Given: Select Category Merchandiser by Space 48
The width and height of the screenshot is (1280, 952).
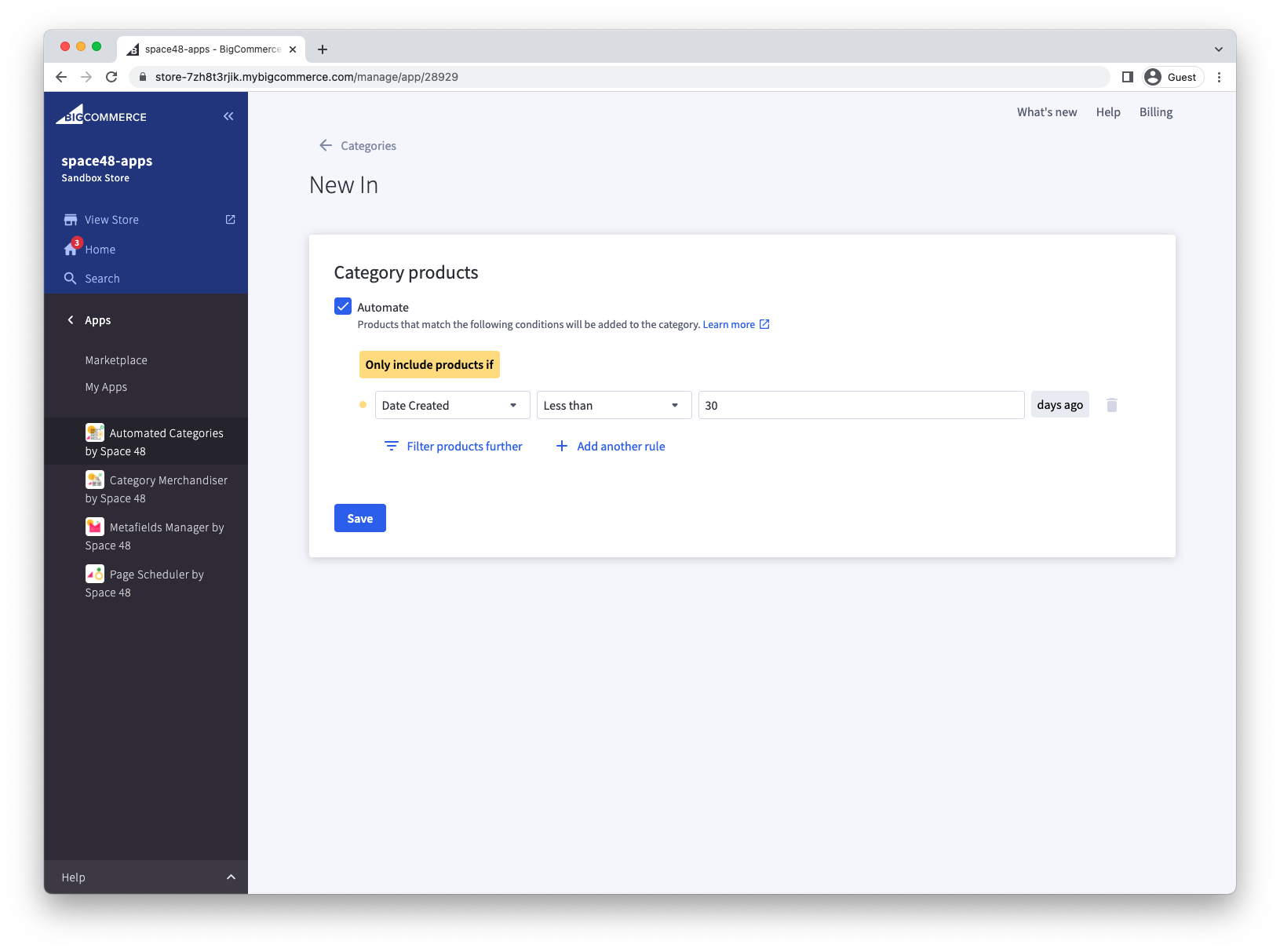Looking at the screenshot, I should click(x=146, y=488).
